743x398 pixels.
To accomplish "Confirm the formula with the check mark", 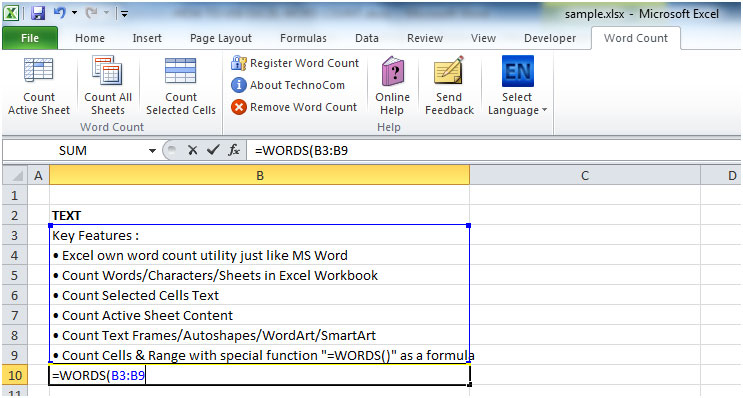I will click(213, 151).
